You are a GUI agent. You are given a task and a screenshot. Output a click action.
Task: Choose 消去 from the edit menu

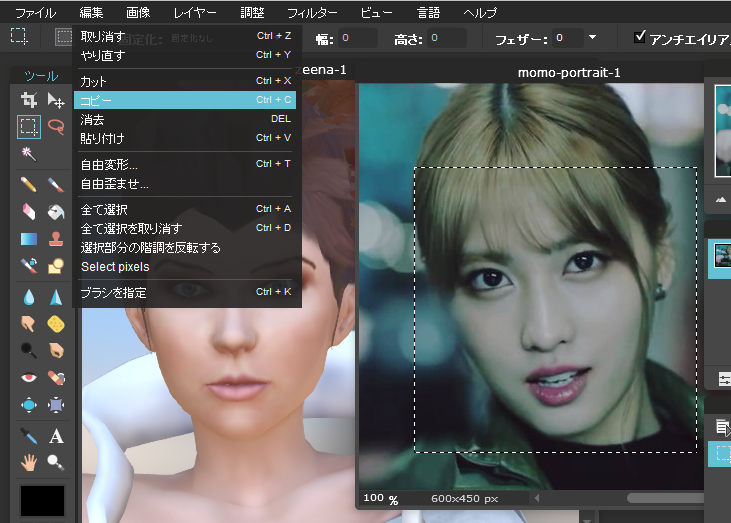click(185, 119)
